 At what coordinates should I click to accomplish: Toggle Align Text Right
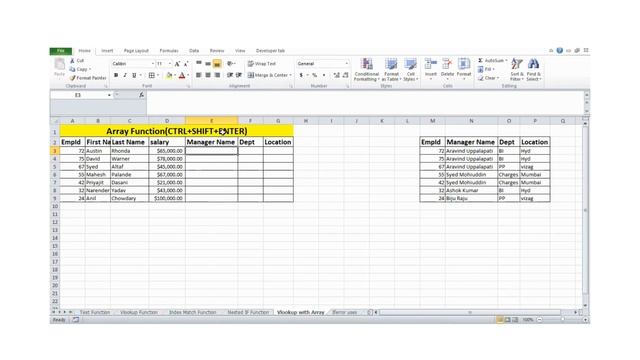(x=217, y=75)
